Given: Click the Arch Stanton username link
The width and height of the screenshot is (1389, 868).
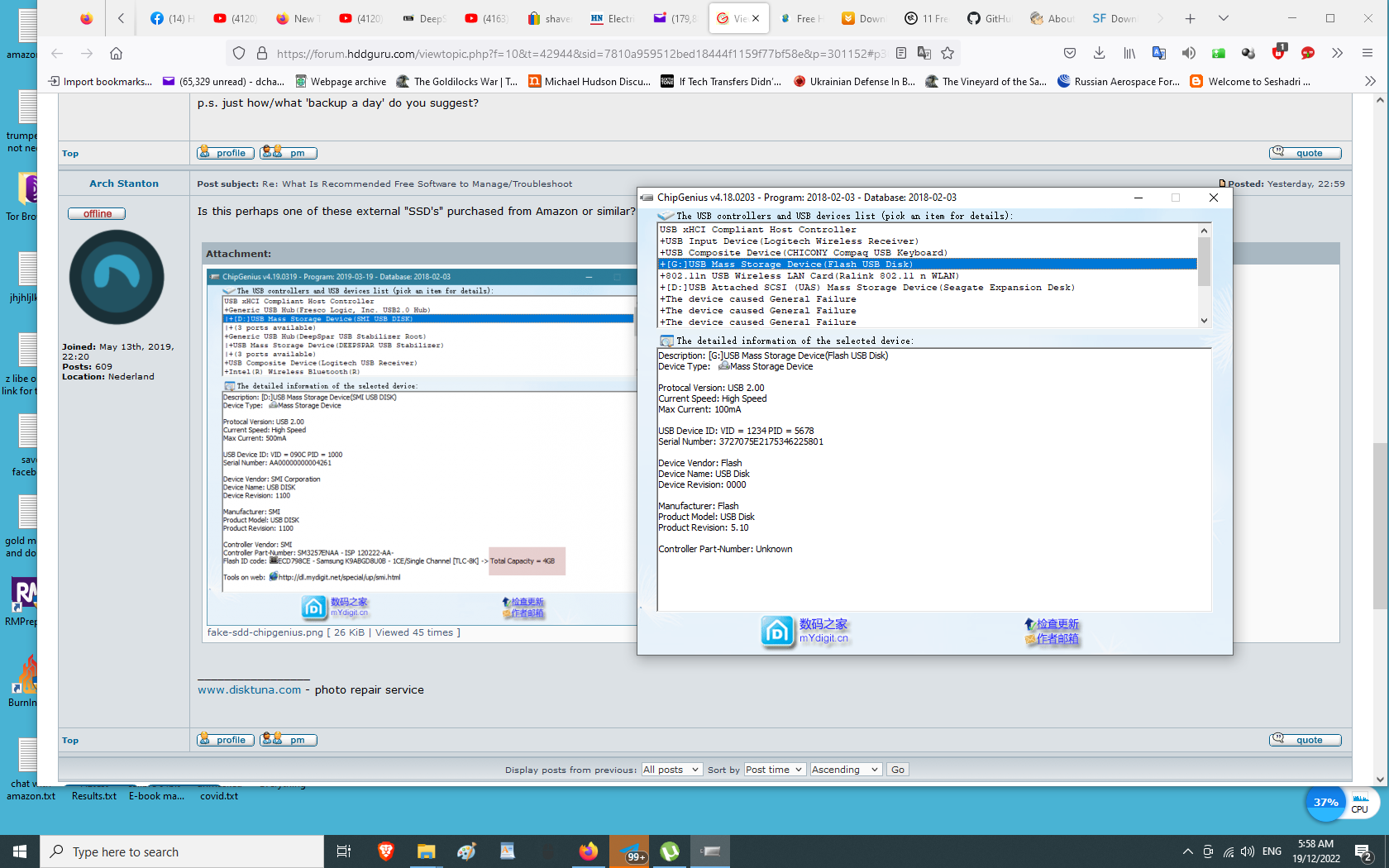Looking at the screenshot, I should tap(124, 184).
